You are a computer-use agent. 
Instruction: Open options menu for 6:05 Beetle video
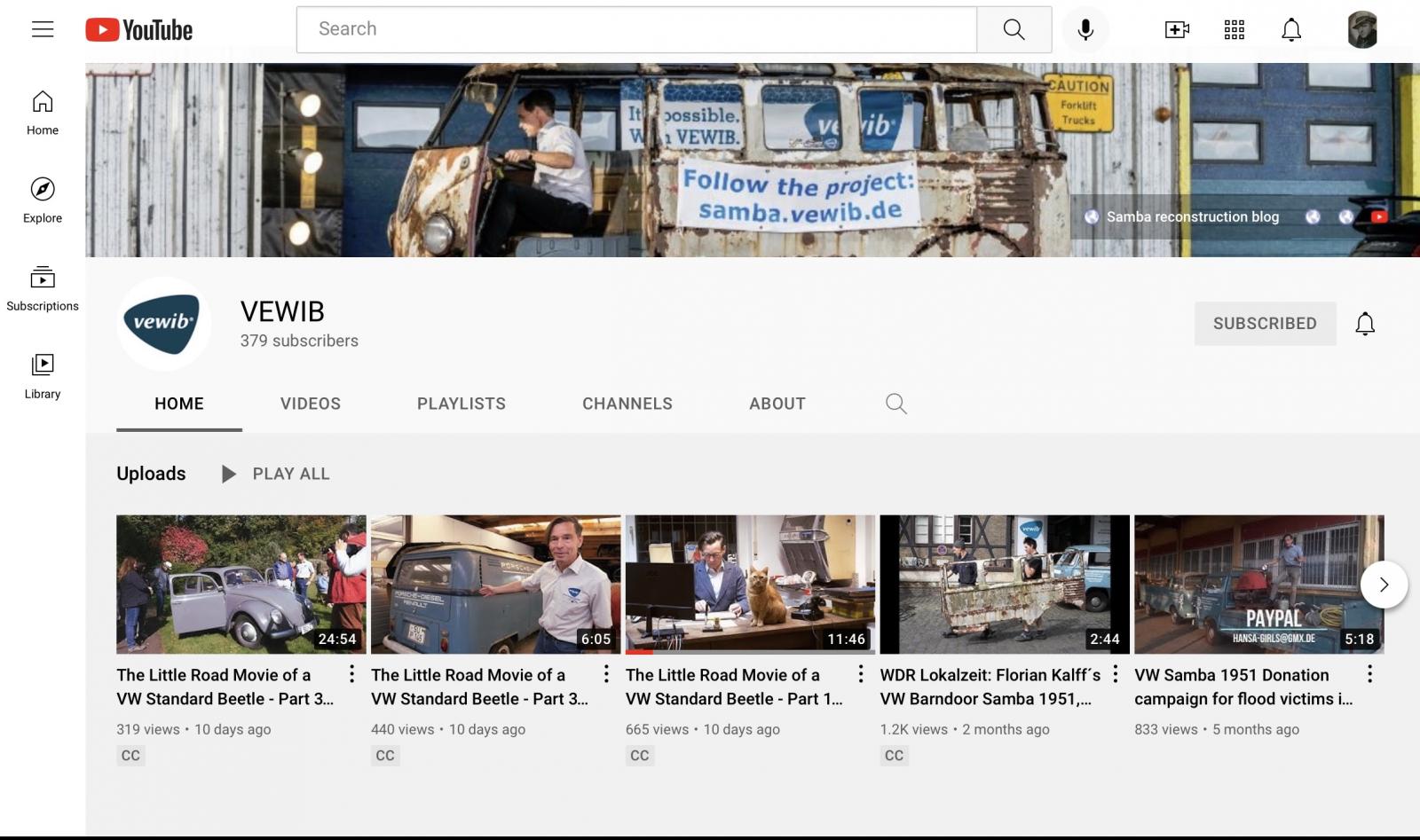606,674
